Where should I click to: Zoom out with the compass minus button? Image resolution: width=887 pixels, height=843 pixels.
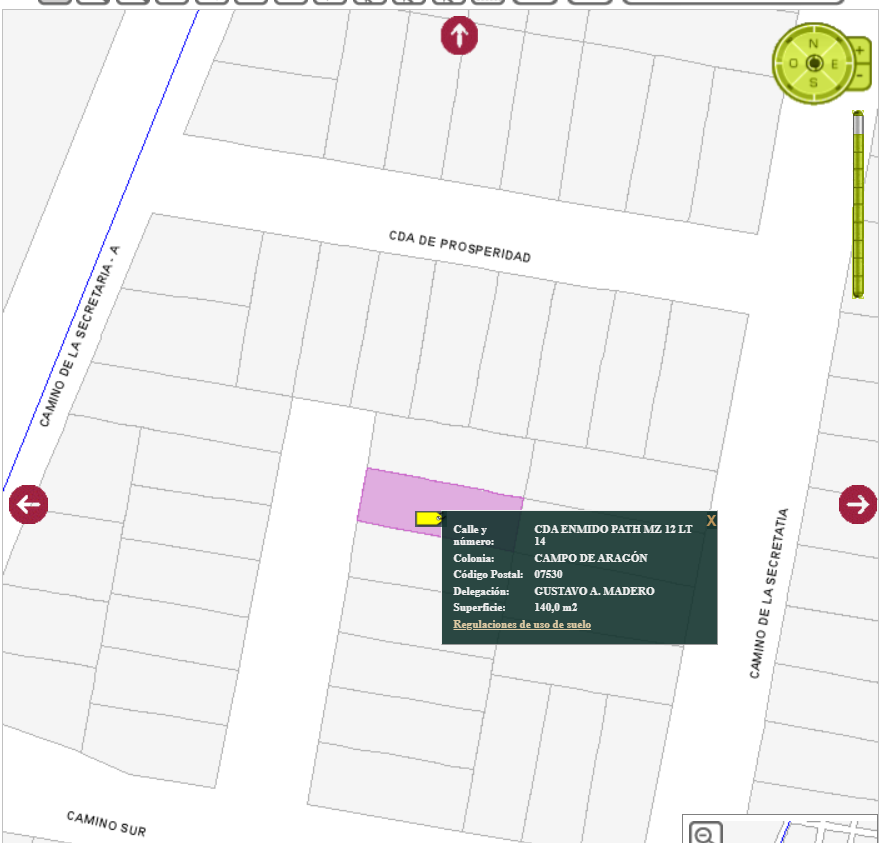point(860,76)
